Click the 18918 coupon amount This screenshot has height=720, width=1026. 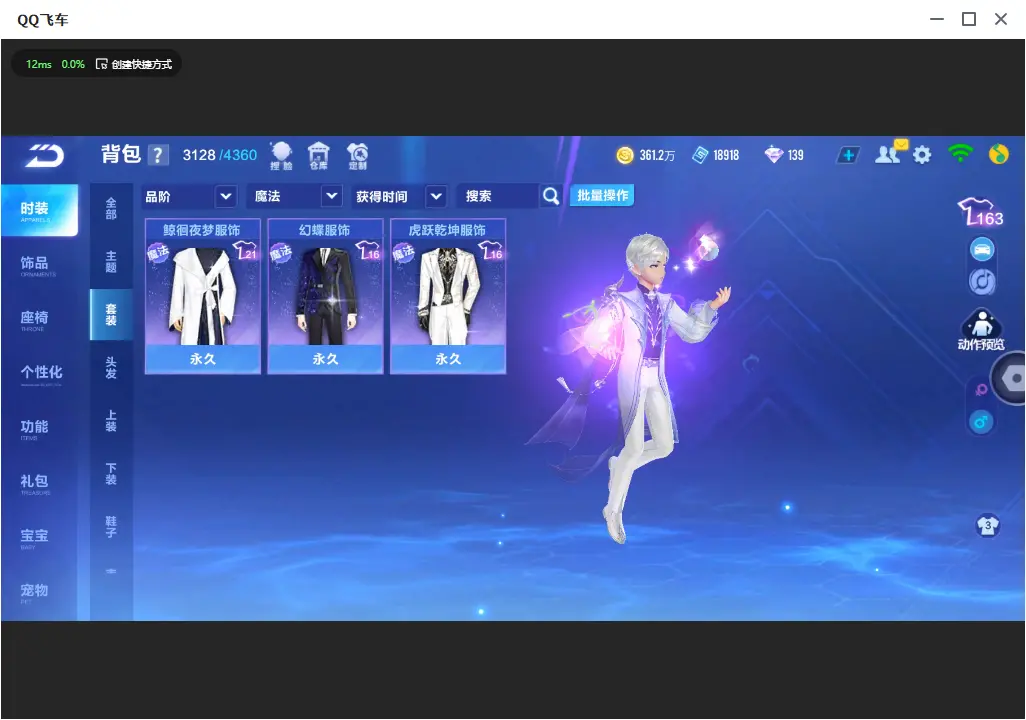pos(726,155)
